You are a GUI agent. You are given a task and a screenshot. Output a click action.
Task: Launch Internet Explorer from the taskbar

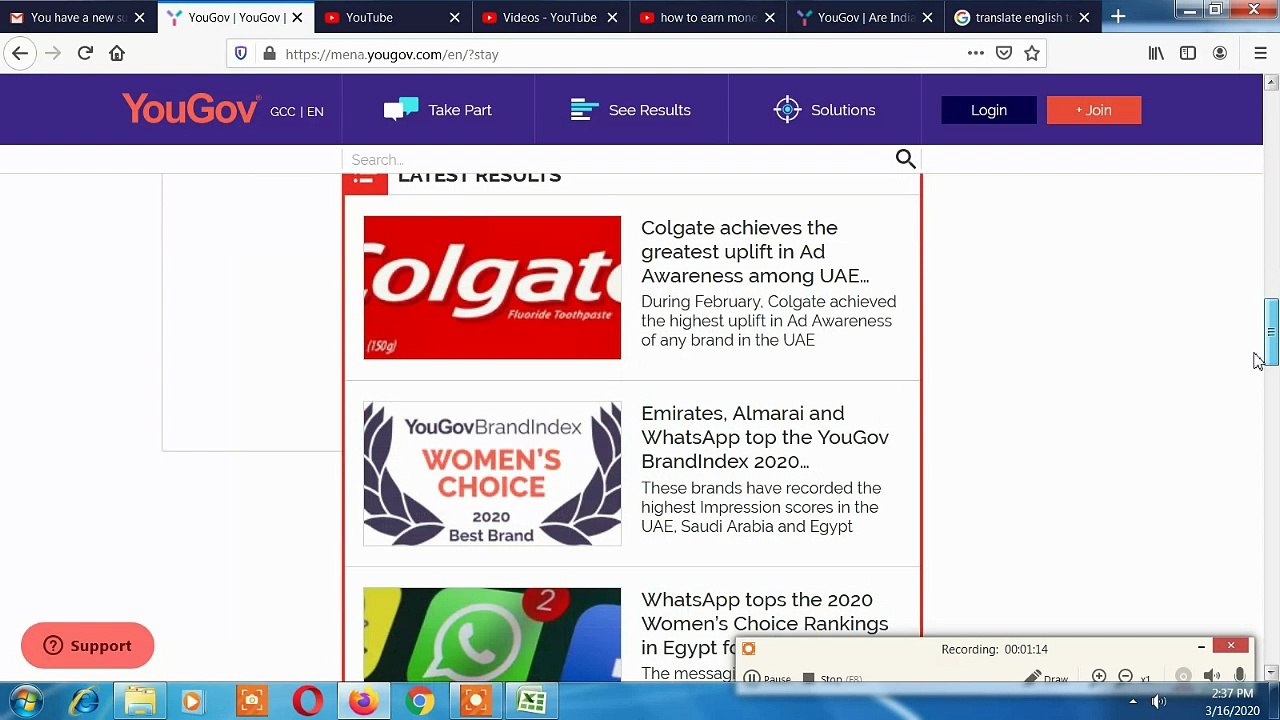(84, 701)
